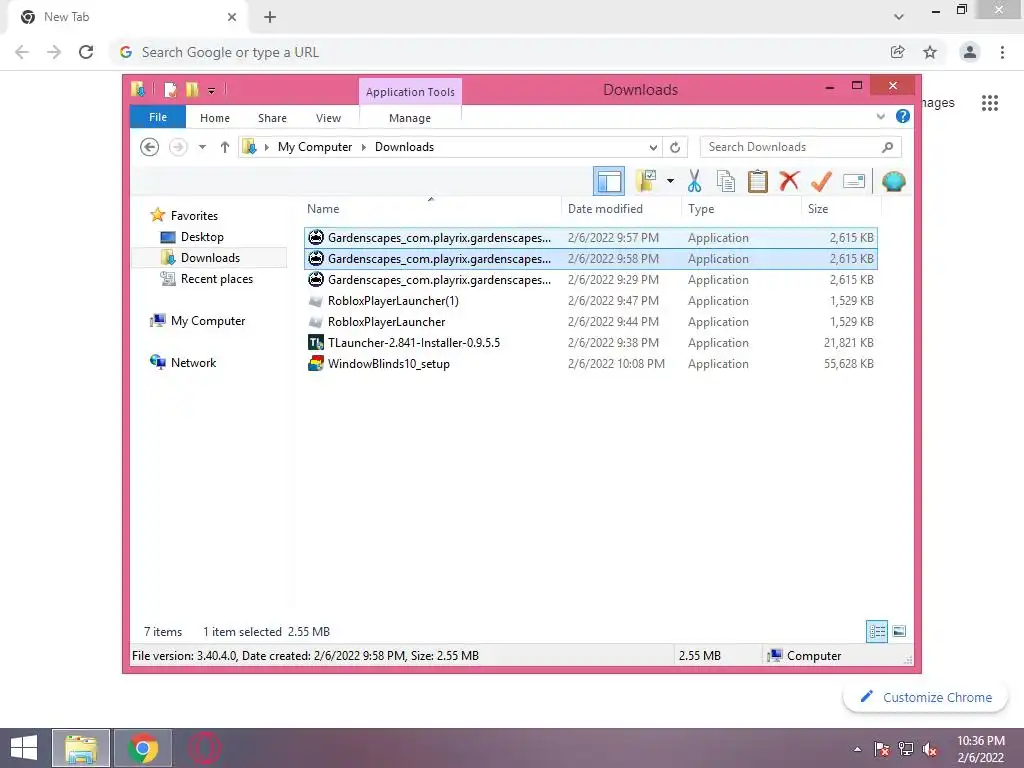Open Opera from the taskbar
The image size is (1024, 768).
[204, 748]
